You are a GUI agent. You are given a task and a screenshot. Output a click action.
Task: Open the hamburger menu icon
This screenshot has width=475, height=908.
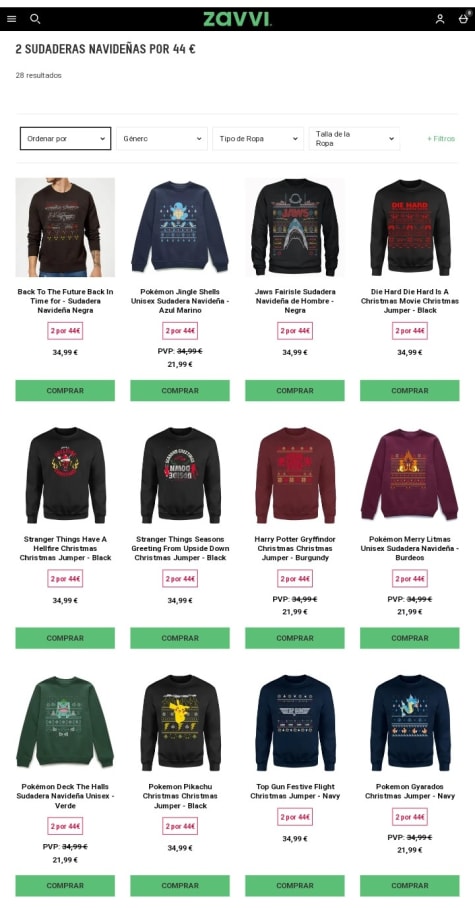(x=12, y=19)
